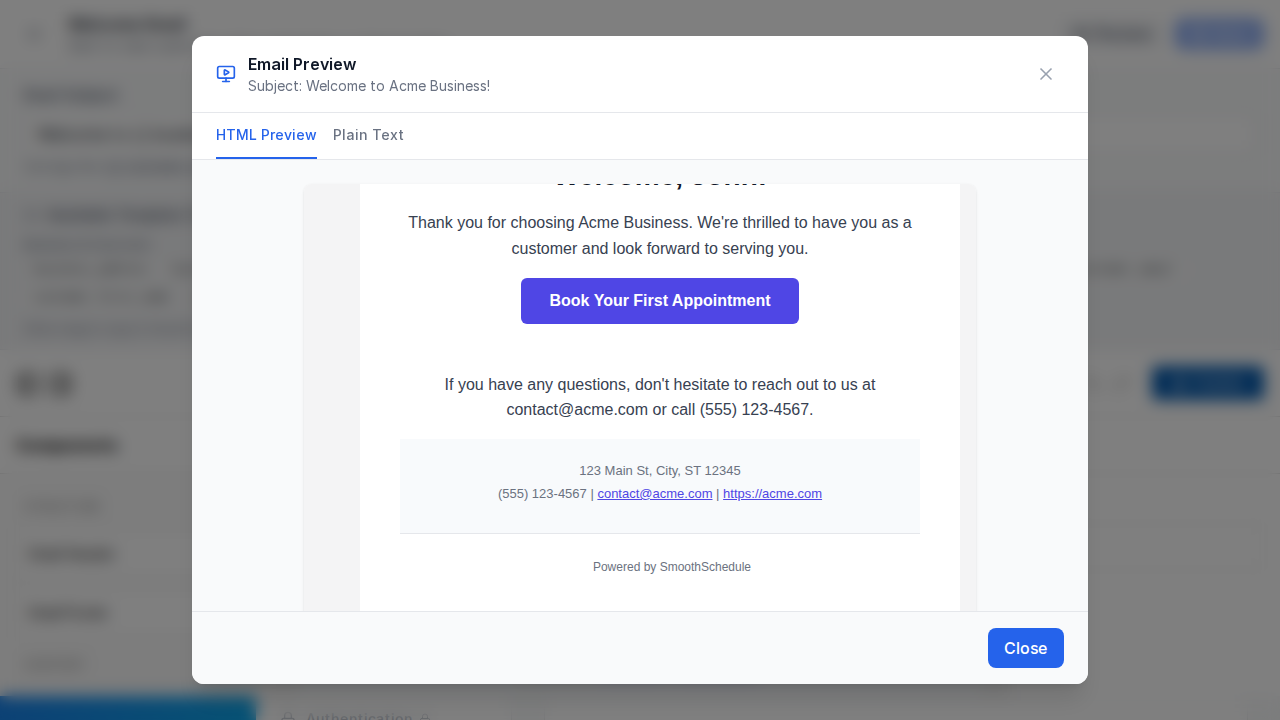The width and height of the screenshot is (1280, 720).
Task: Click the Email Preview dialog title
Action: point(302,64)
